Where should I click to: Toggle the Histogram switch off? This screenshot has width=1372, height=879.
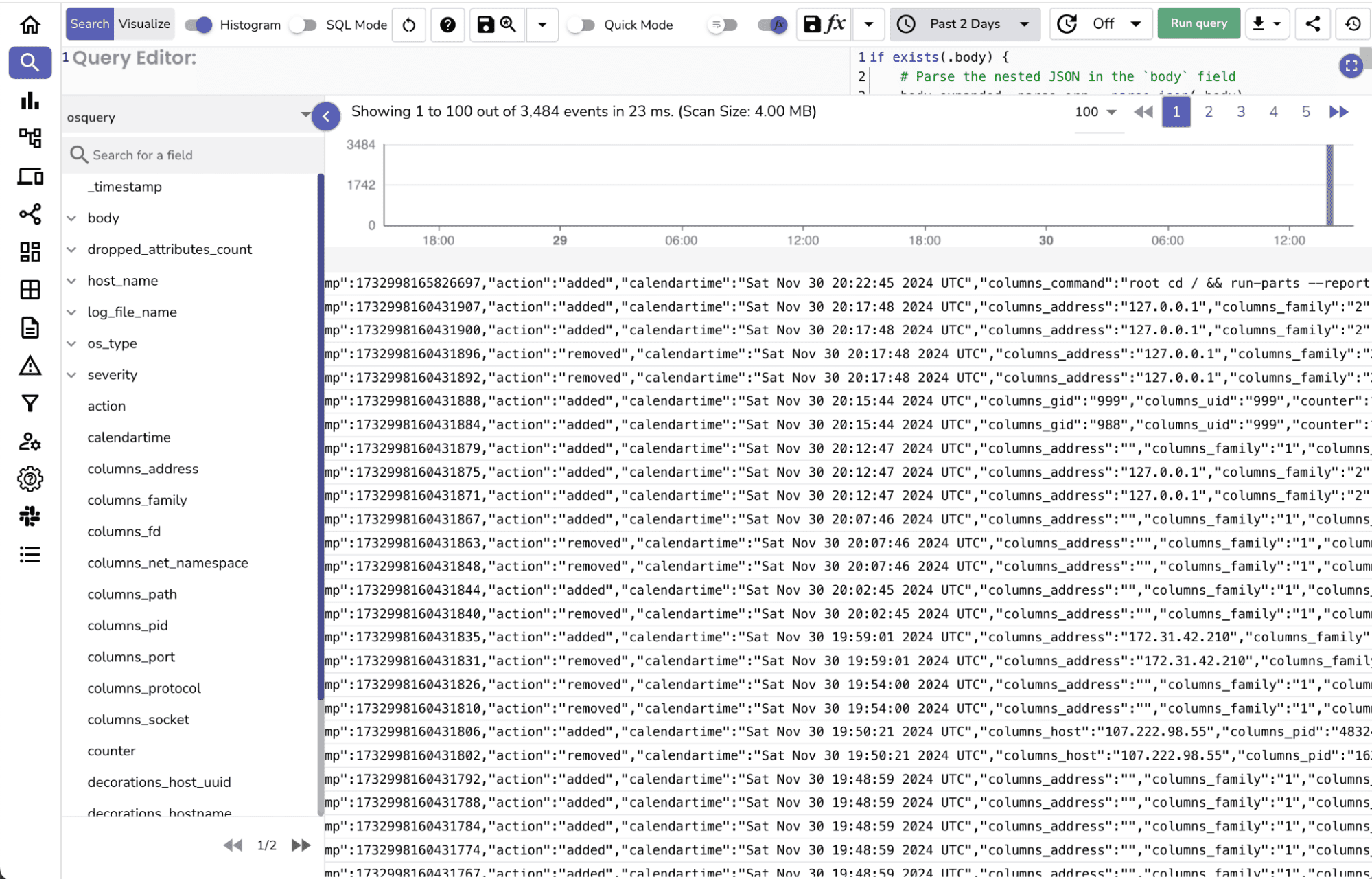click(x=198, y=25)
